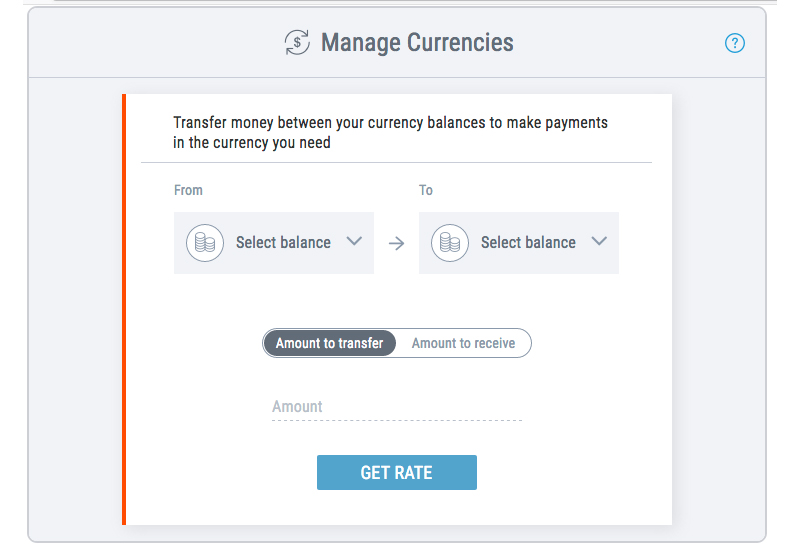
Task: Click the 'To' field label
Action: [426, 190]
